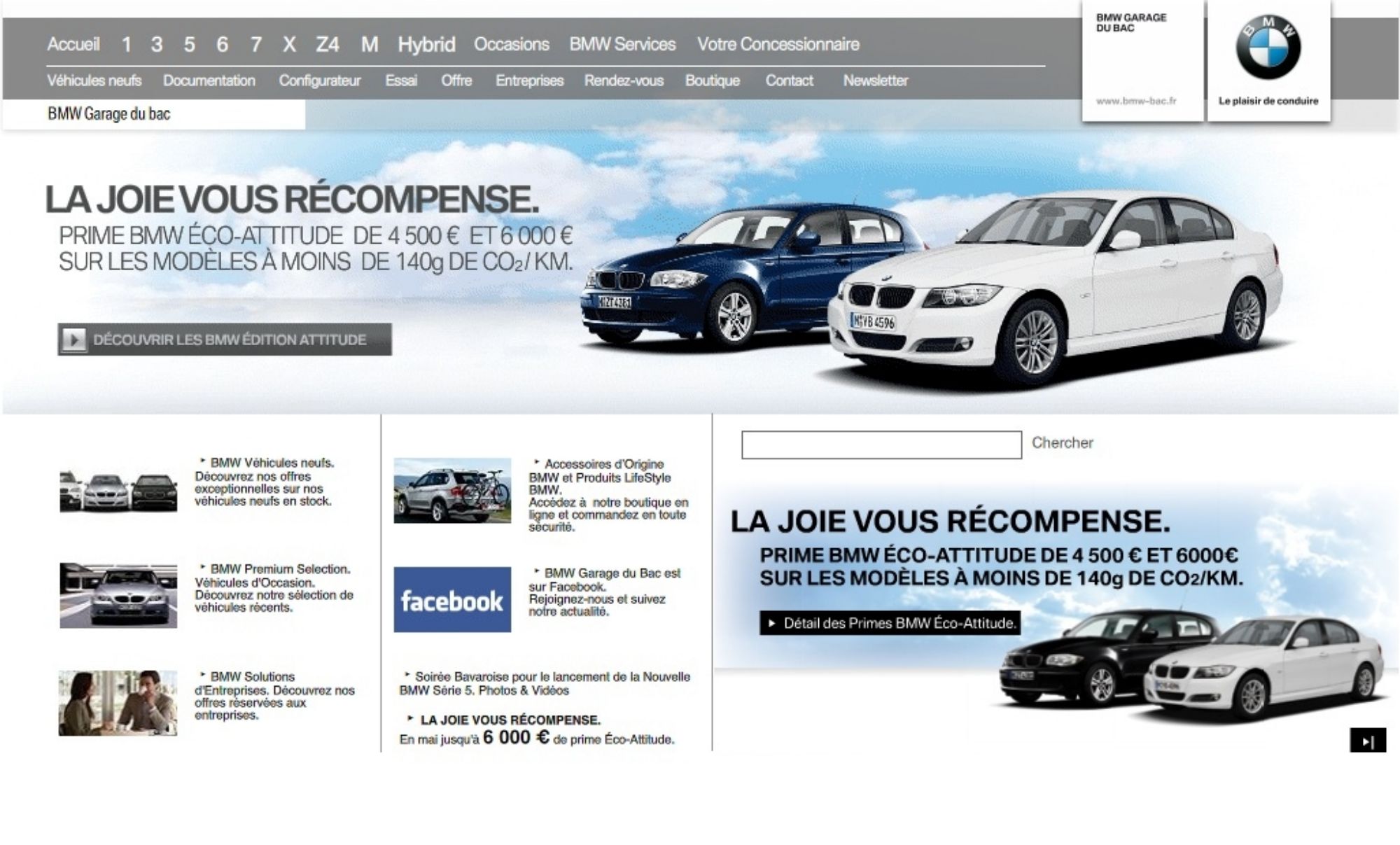Focus the search text field
Screen dimensions: 1400x845
[x=881, y=445]
